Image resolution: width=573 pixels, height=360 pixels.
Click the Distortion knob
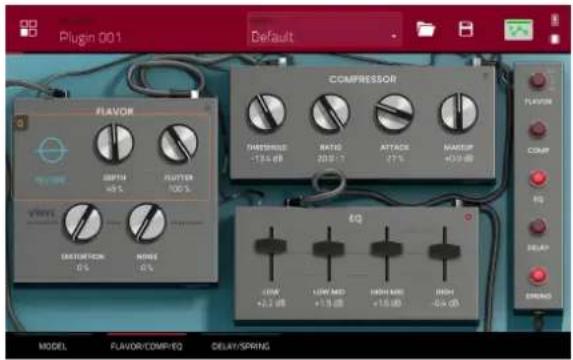(83, 222)
